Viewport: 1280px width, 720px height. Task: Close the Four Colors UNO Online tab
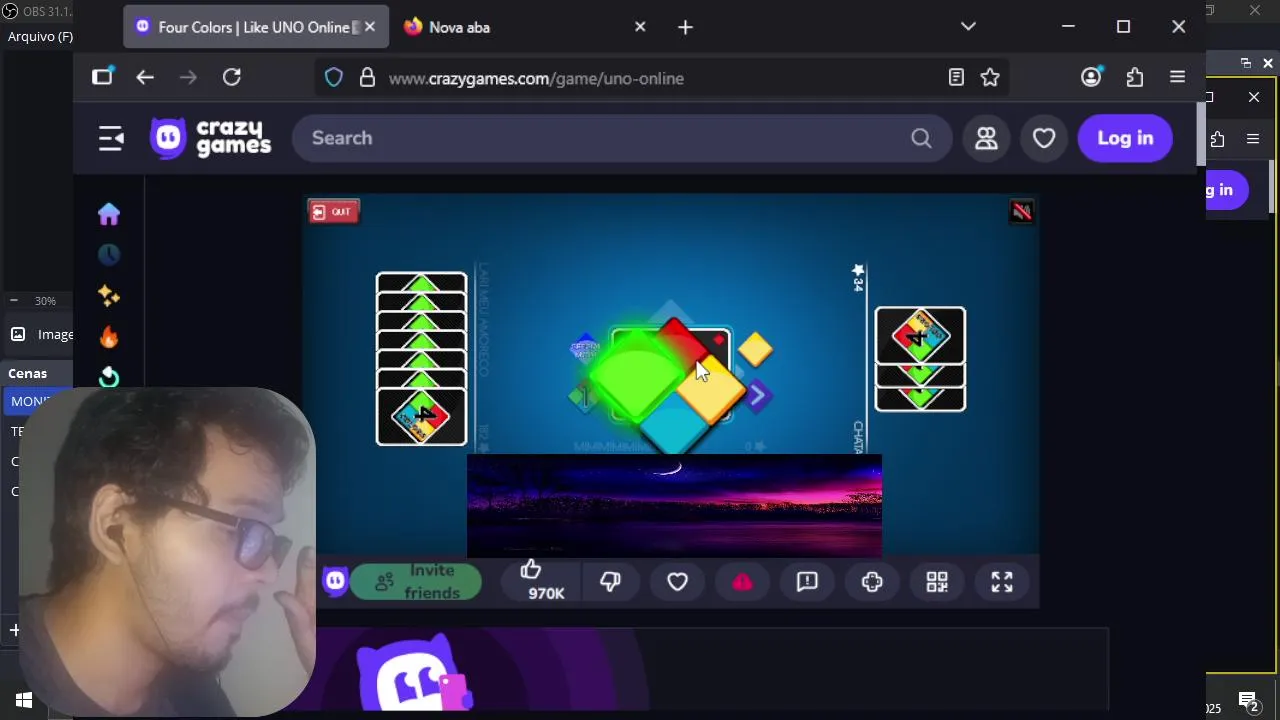369,27
